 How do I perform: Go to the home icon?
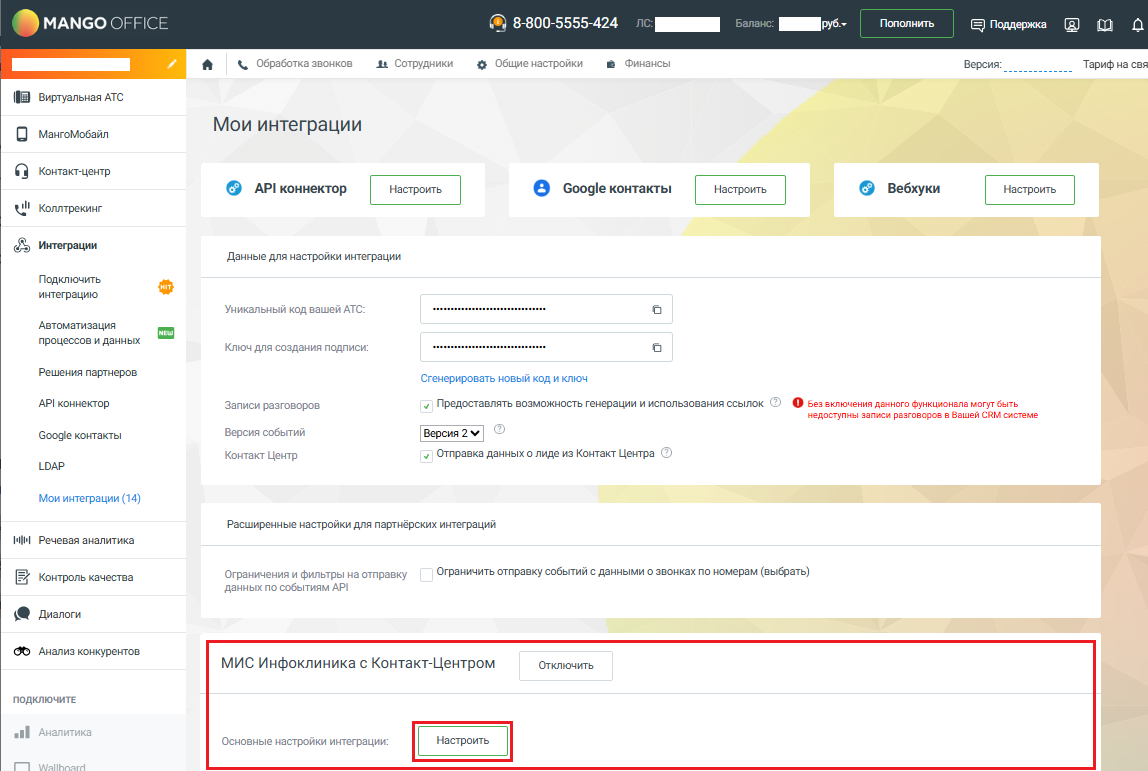point(207,64)
